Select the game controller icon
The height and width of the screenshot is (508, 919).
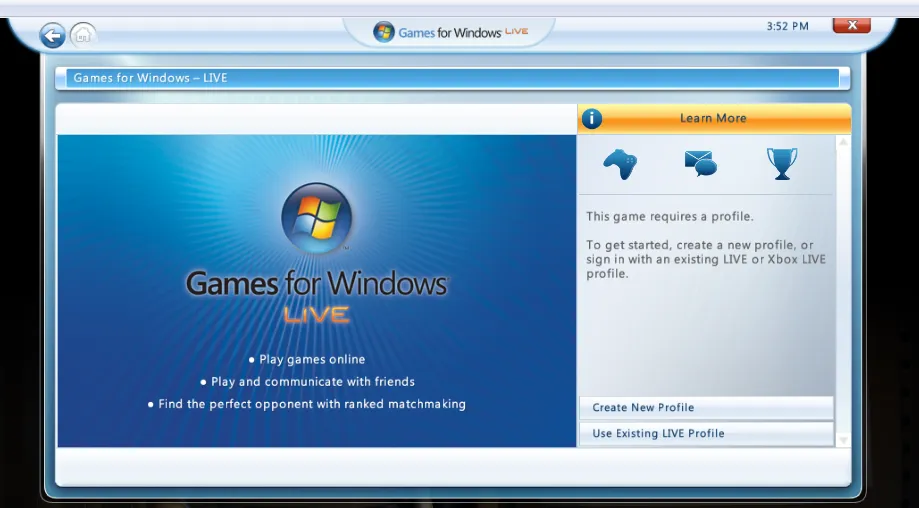click(620, 164)
